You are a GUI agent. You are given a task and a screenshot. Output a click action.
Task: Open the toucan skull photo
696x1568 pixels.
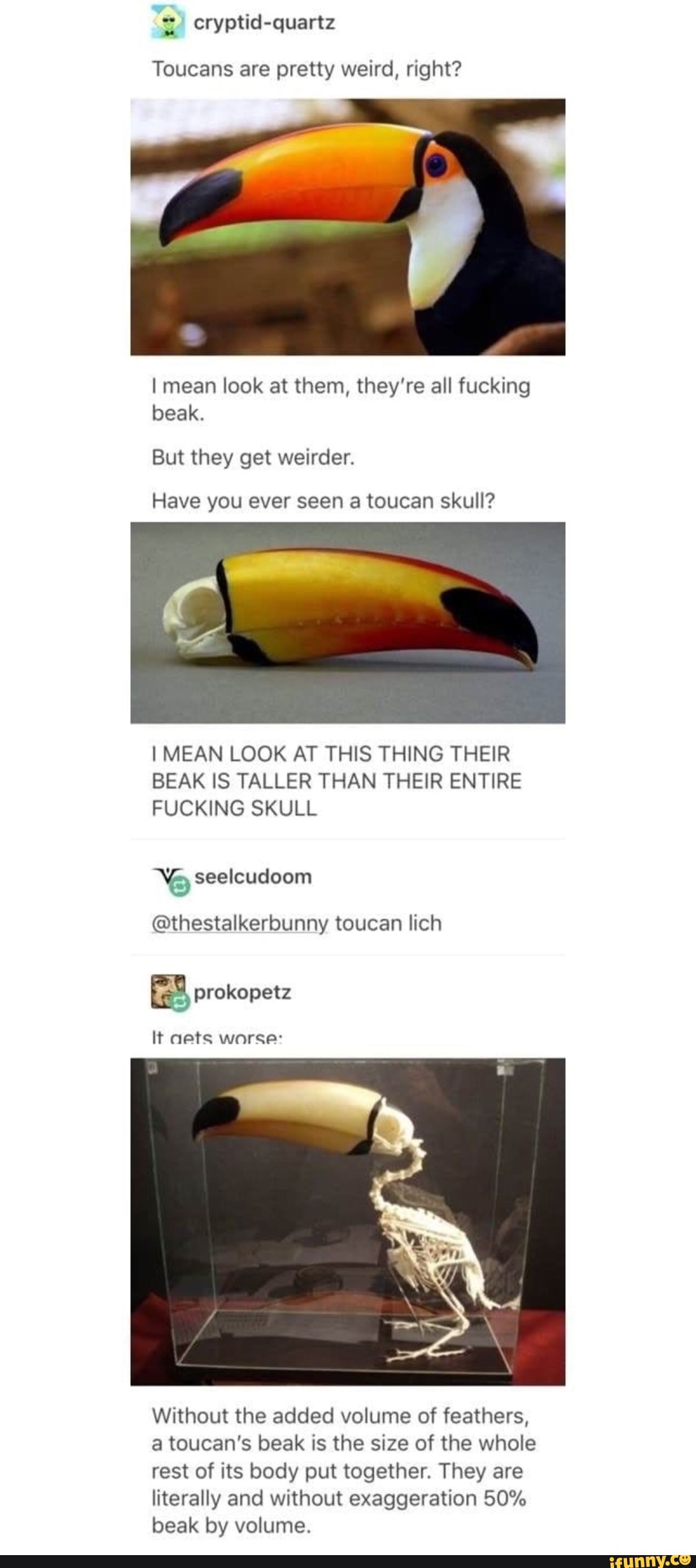348,622
